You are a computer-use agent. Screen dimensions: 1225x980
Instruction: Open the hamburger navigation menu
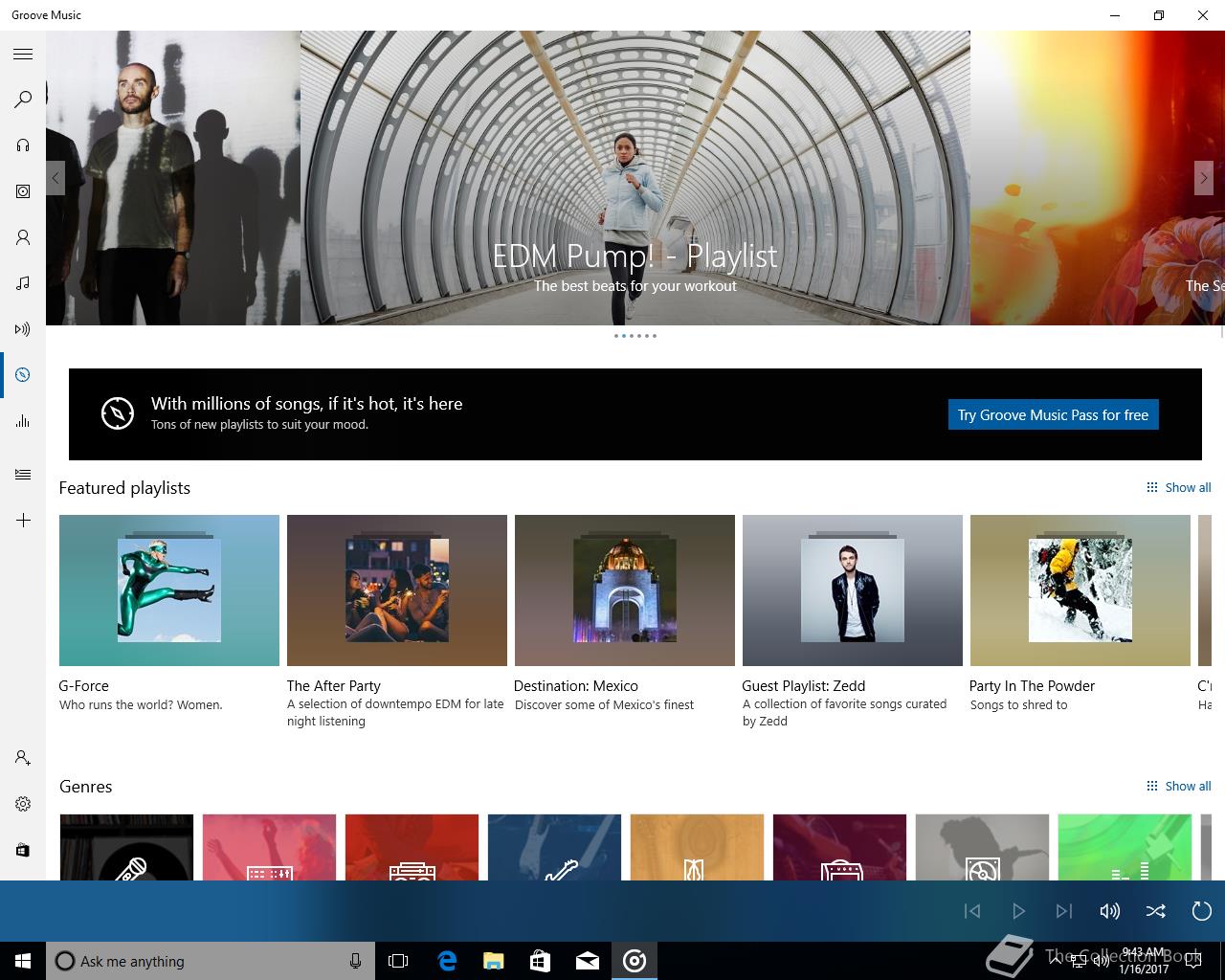click(23, 55)
